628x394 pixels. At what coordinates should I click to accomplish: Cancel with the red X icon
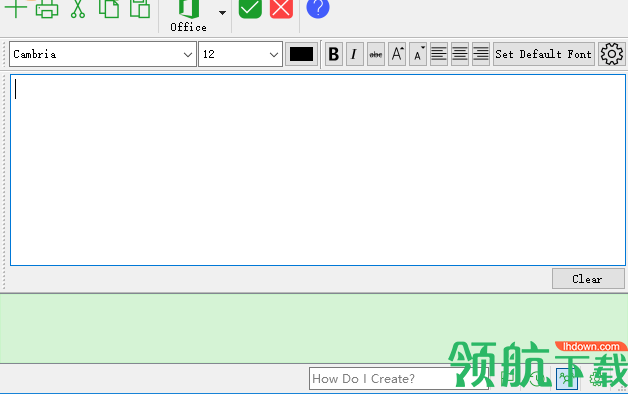click(281, 9)
